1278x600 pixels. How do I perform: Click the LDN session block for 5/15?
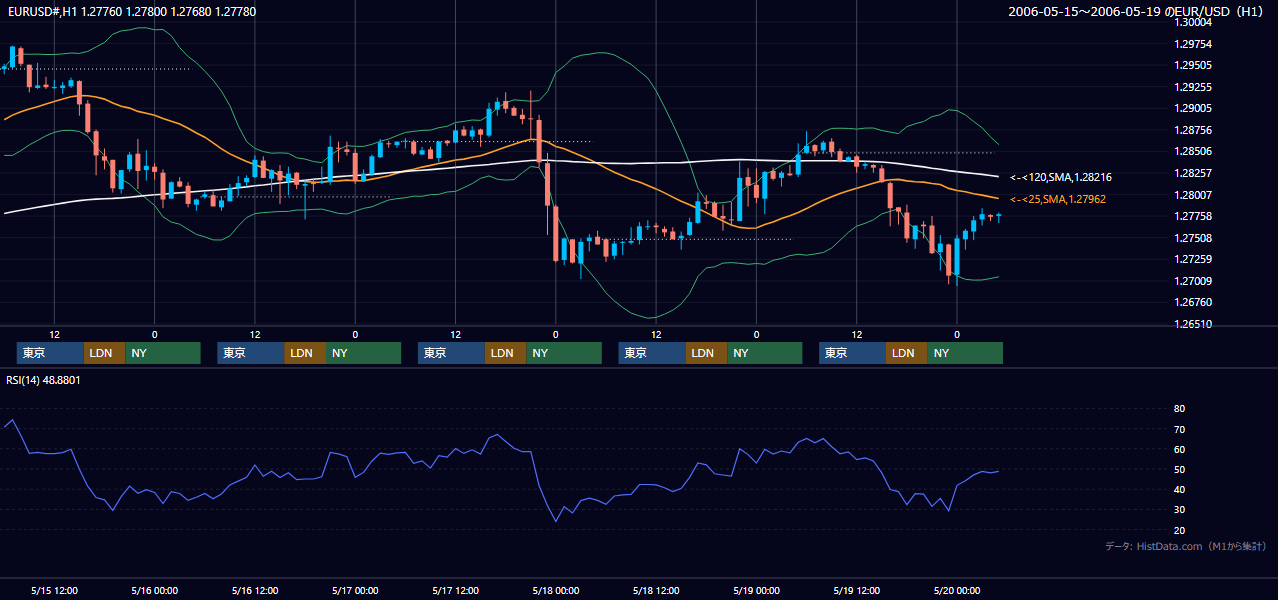104,353
